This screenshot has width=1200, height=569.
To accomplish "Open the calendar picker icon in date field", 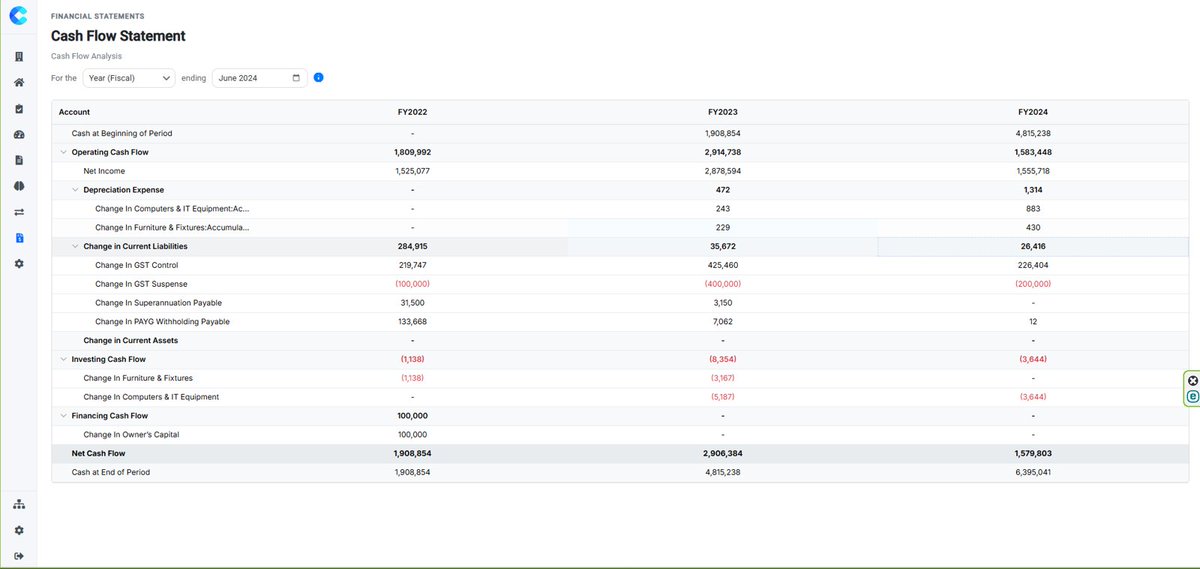I will click(296, 77).
